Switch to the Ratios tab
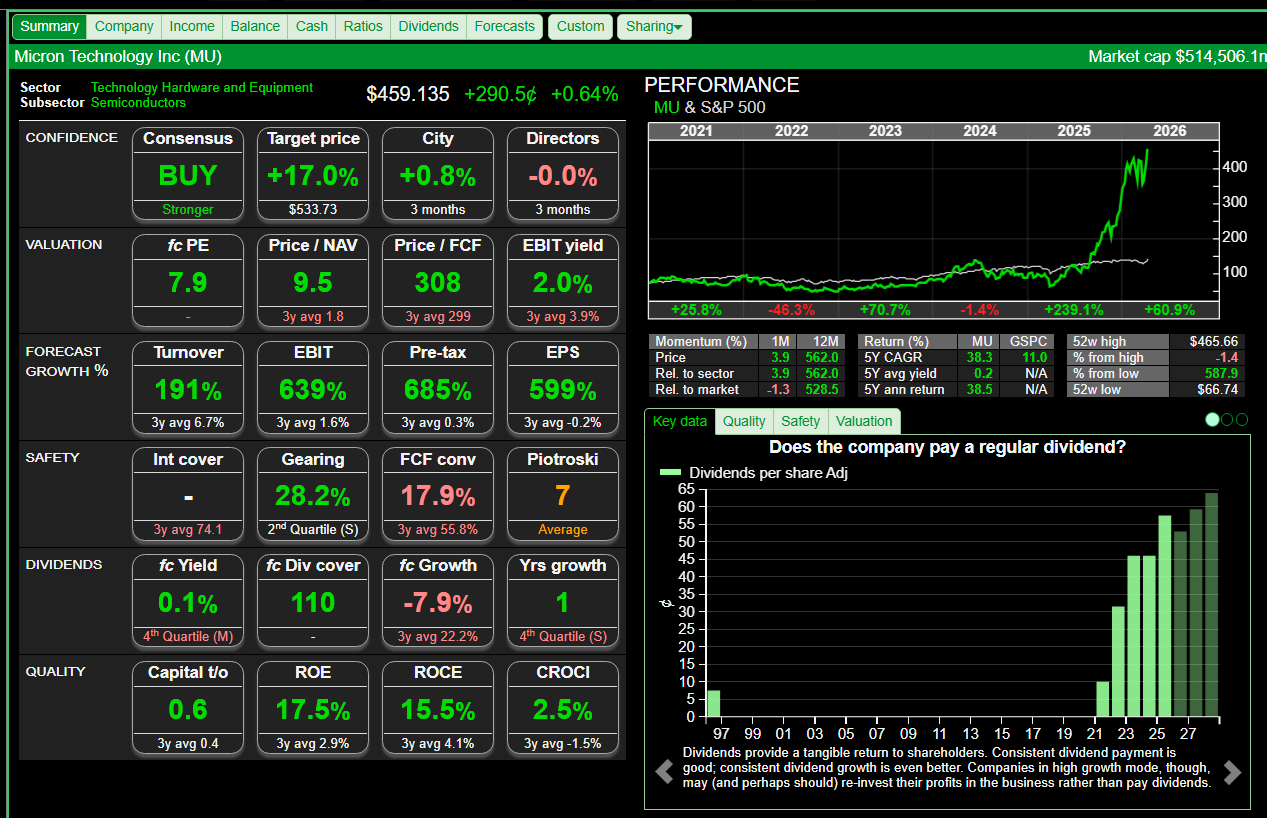1267x818 pixels. tap(363, 27)
